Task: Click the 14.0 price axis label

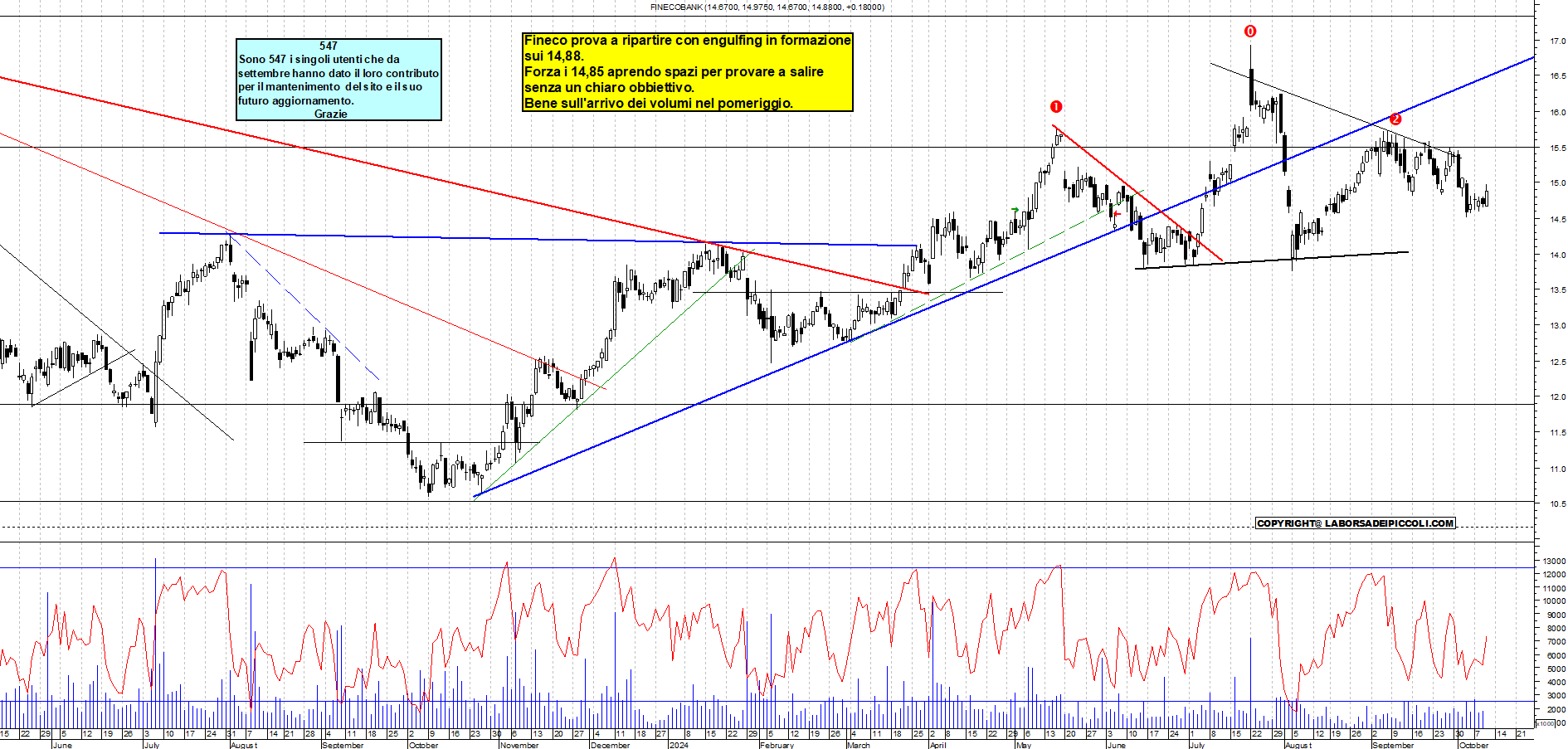Action: point(1557,255)
